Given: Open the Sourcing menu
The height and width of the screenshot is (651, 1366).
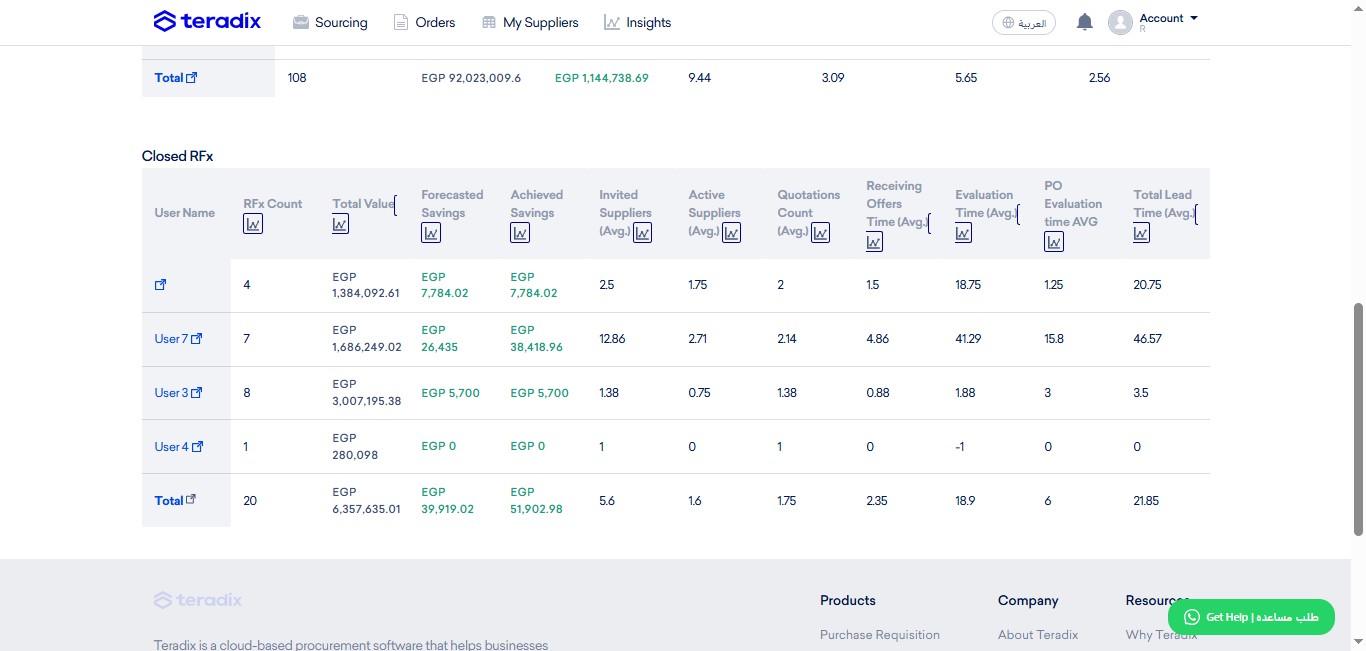Looking at the screenshot, I should pos(330,22).
